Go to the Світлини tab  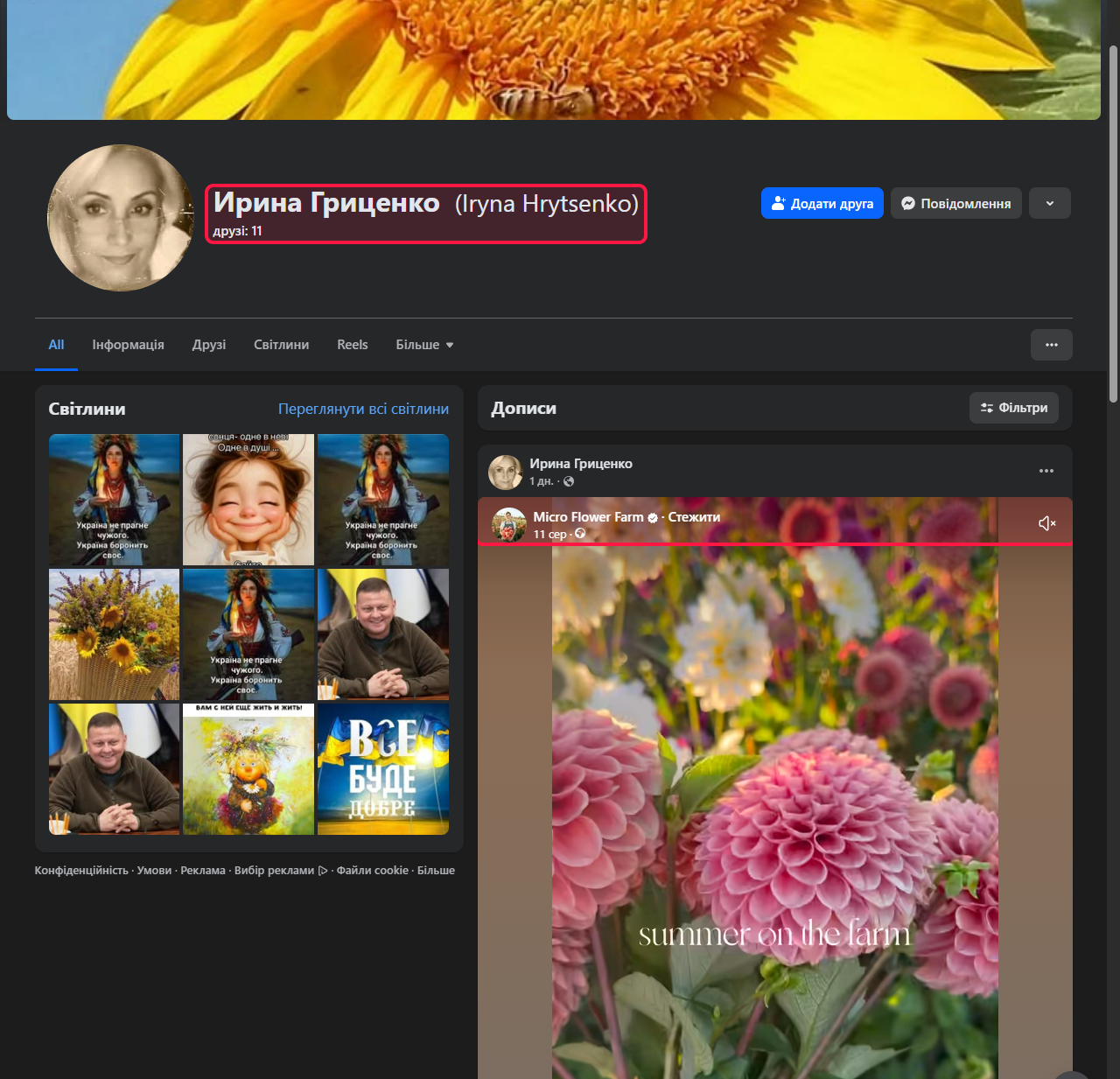pos(281,345)
